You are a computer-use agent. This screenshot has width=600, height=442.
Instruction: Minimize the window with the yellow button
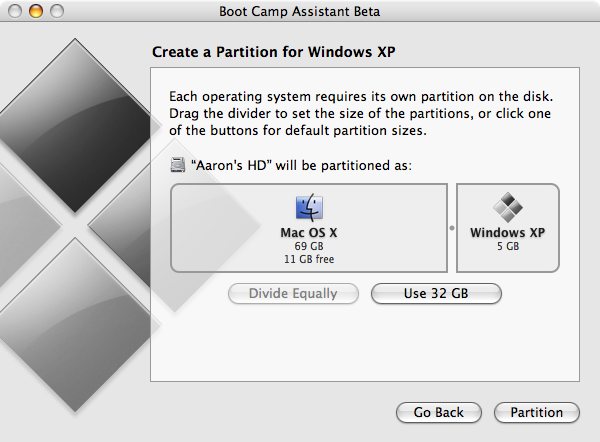[x=36, y=12]
